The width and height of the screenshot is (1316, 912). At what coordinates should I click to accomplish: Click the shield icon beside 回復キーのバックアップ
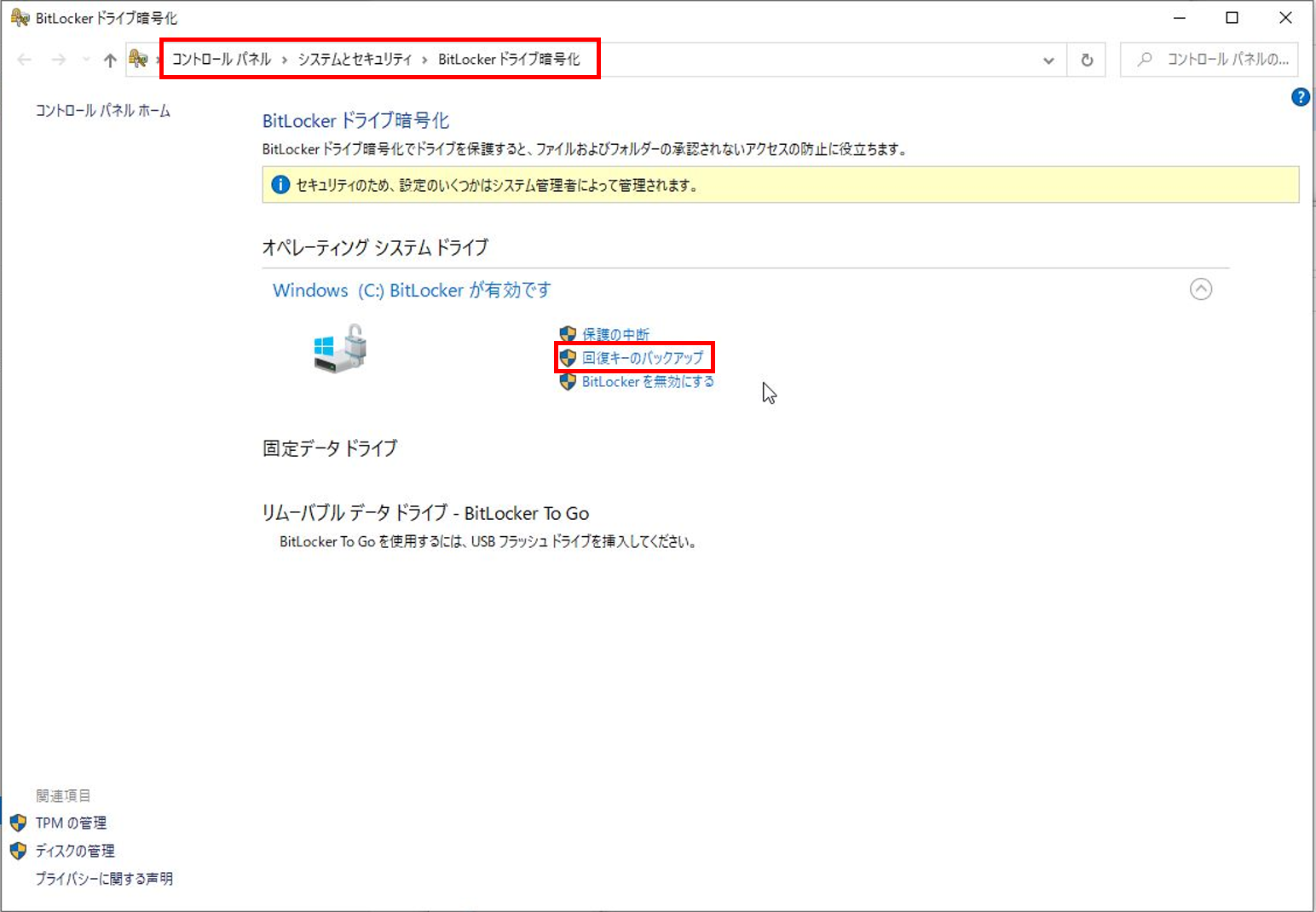click(568, 357)
